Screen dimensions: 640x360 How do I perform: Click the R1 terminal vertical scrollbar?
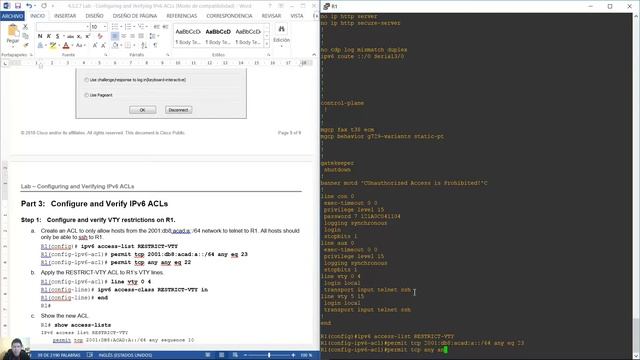[x=636, y=186]
